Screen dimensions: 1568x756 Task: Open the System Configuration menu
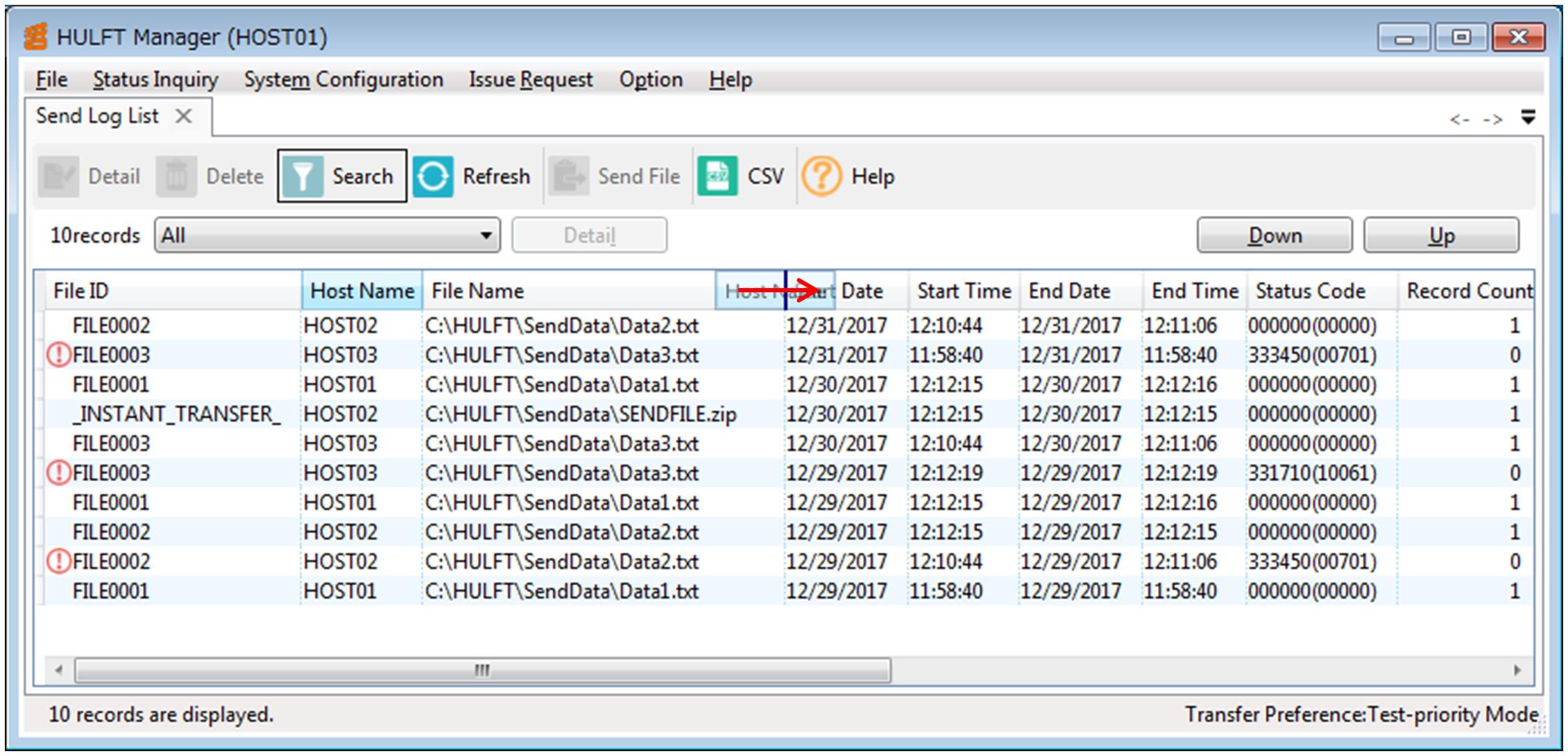coord(343,80)
